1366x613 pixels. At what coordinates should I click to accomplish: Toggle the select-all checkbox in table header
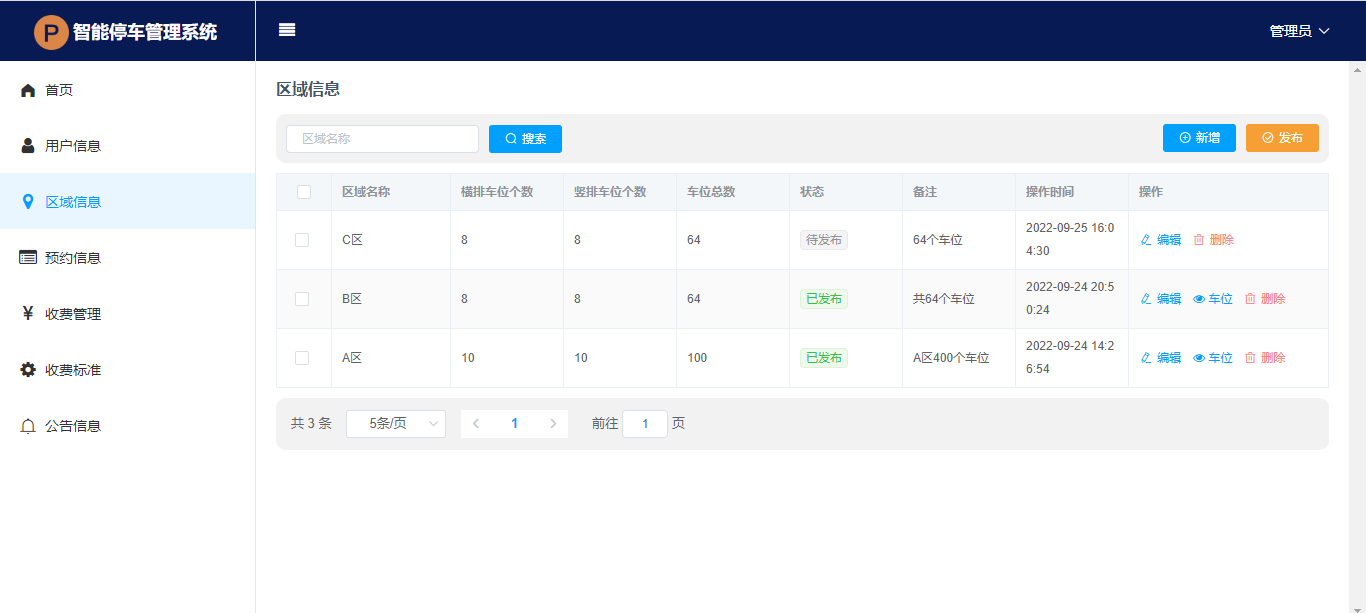point(304,192)
